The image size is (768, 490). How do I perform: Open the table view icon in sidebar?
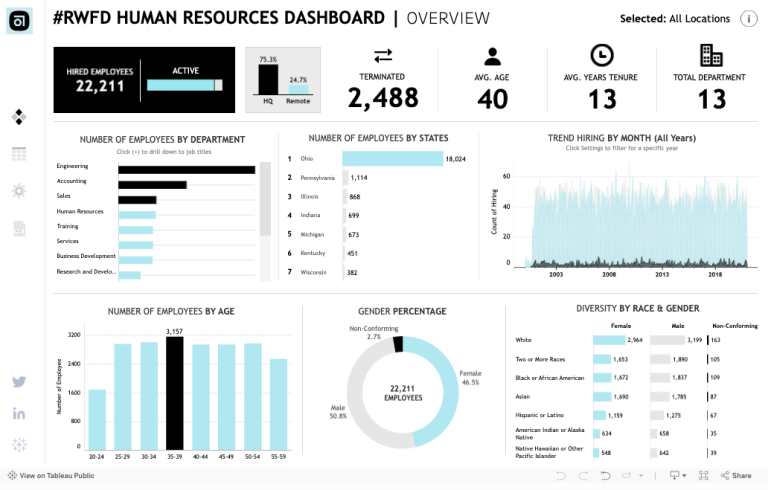click(19, 153)
